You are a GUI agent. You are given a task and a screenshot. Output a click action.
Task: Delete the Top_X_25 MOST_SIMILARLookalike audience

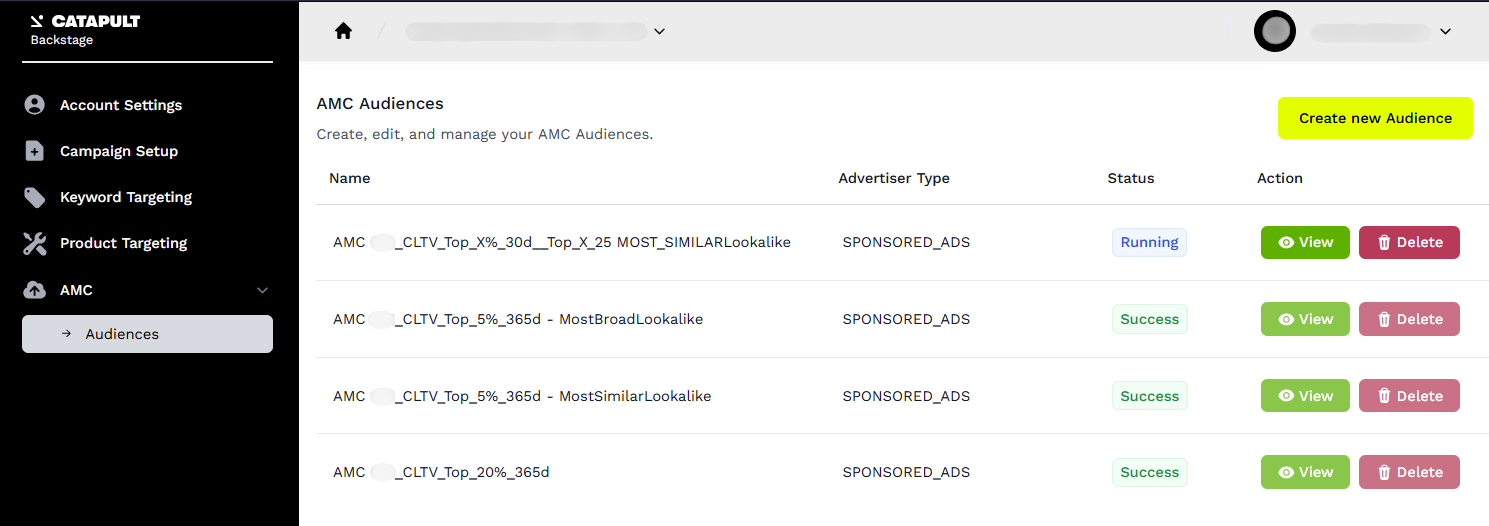pyautogui.click(x=1409, y=242)
